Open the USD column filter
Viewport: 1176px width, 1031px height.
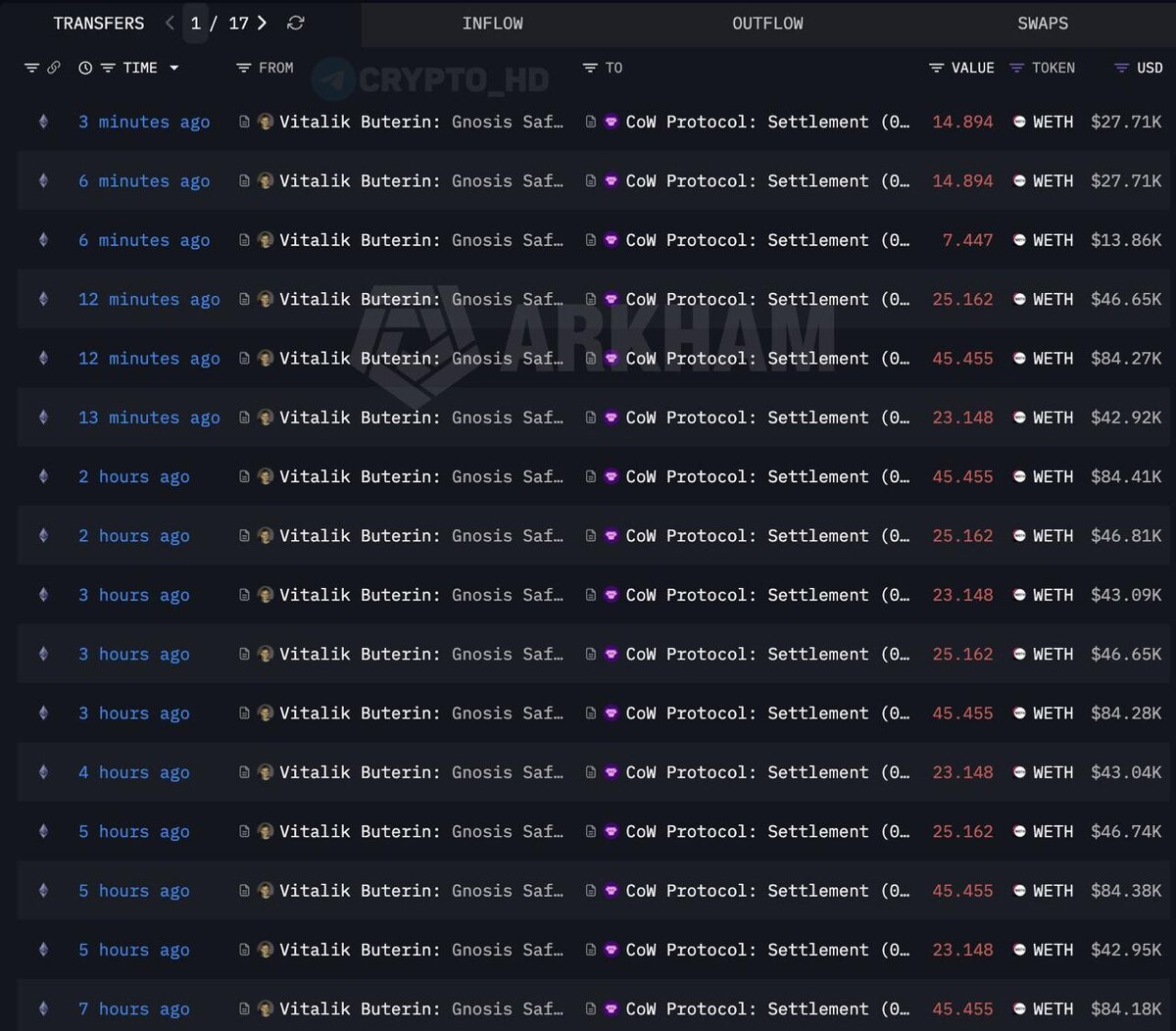click(x=1122, y=68)
